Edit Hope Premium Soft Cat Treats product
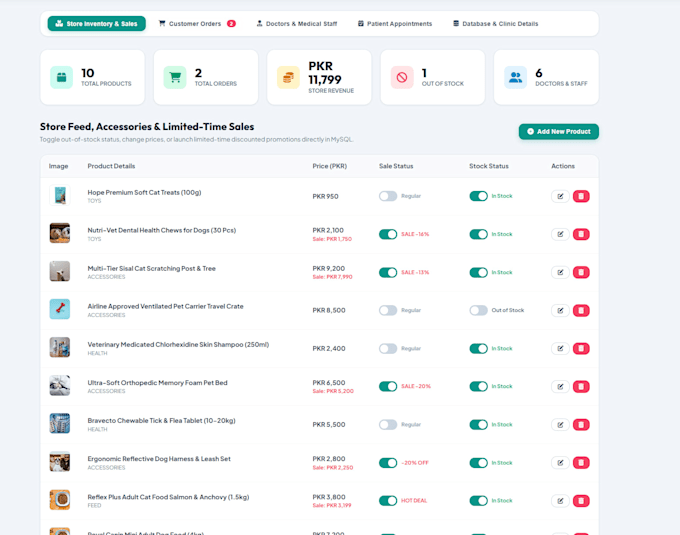Screen dimensions: 680x535 [560, 196]
